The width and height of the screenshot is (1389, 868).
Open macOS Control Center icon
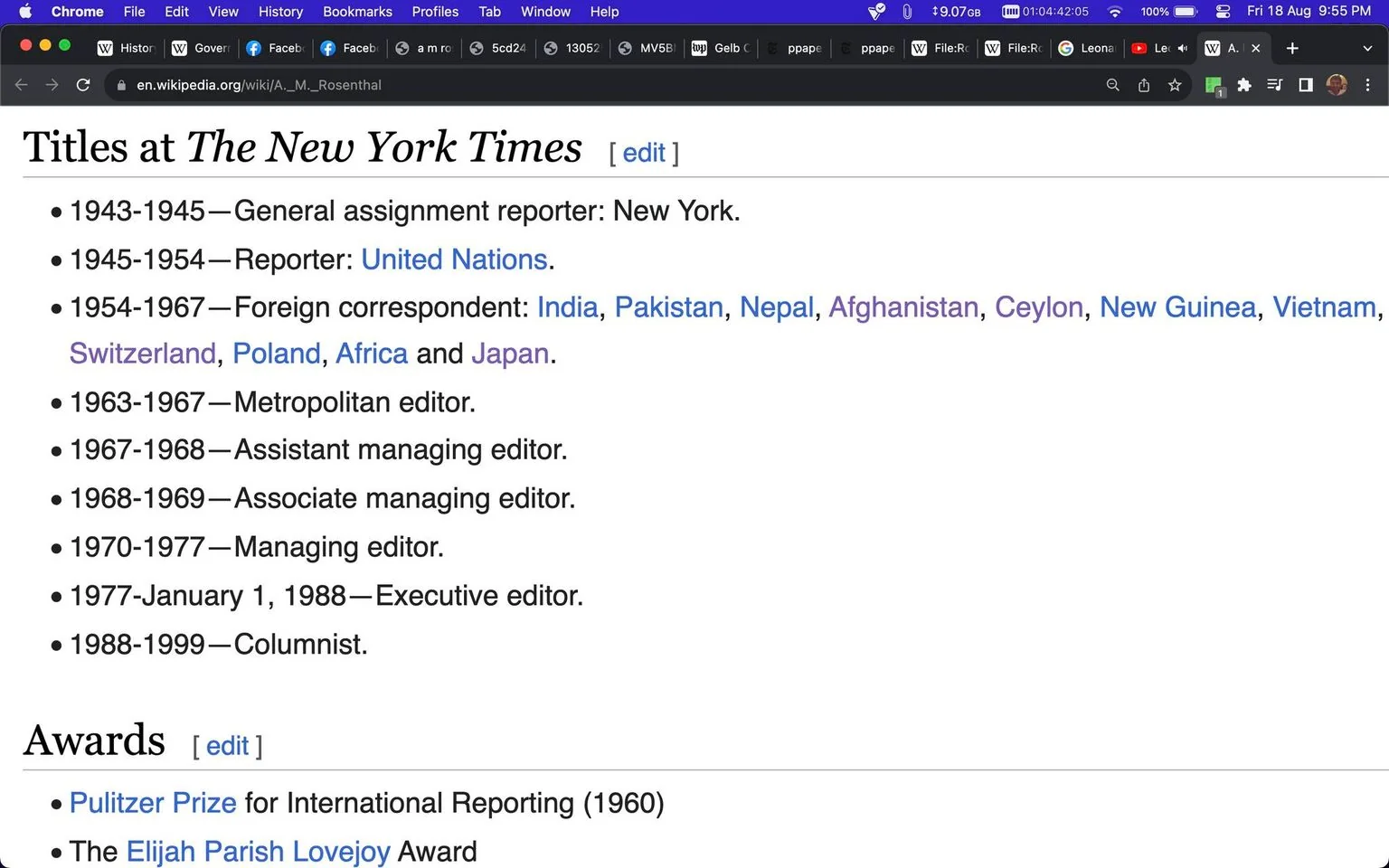coord(1223,11)
